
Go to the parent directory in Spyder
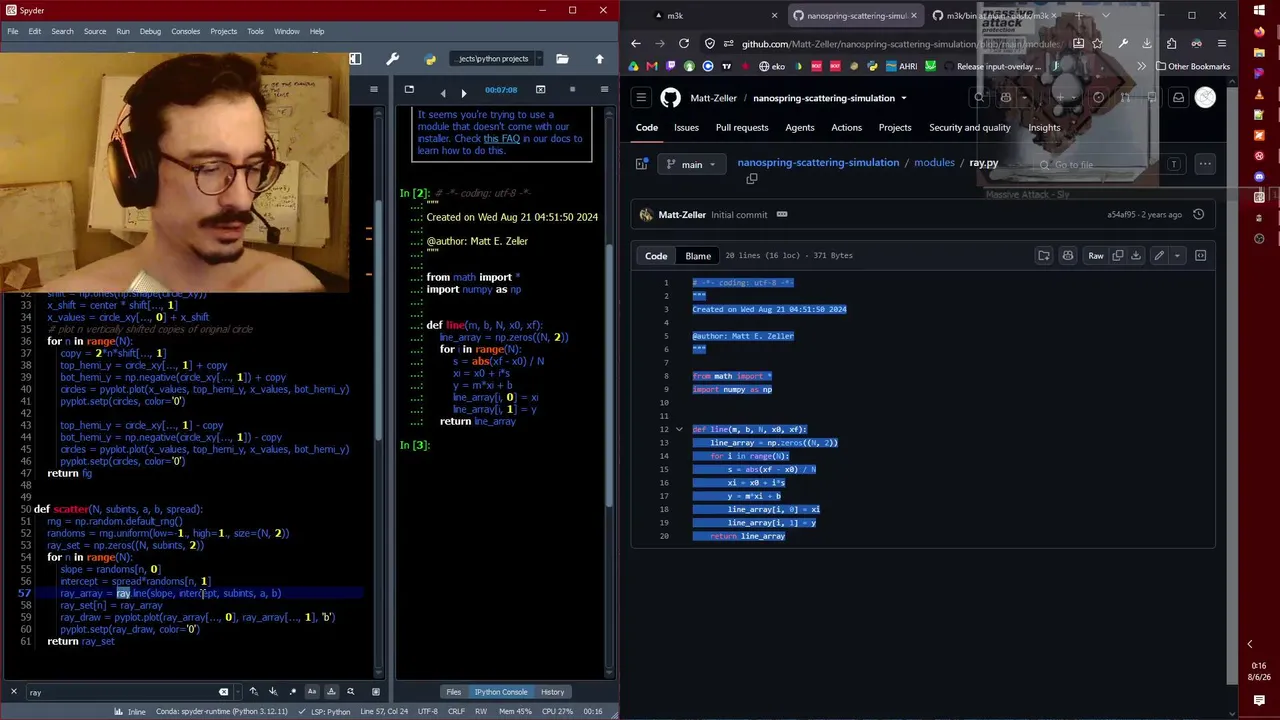pyautogui.click(x=599, y=59)
